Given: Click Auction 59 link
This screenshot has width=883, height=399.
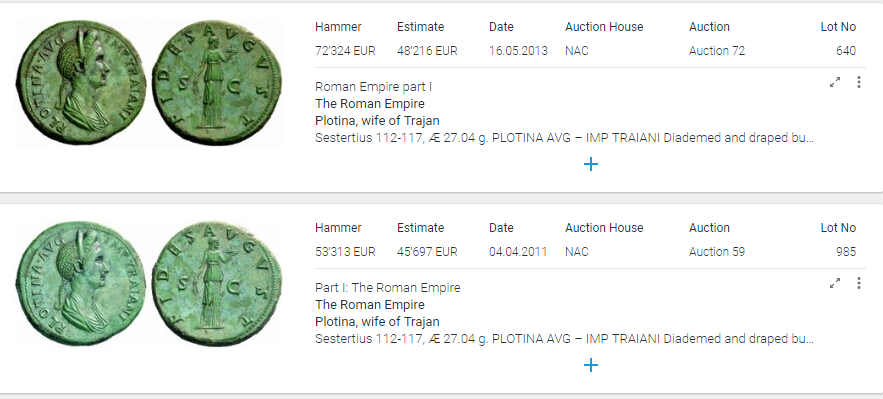Looking at the screenshot, I should pos(717,252).
